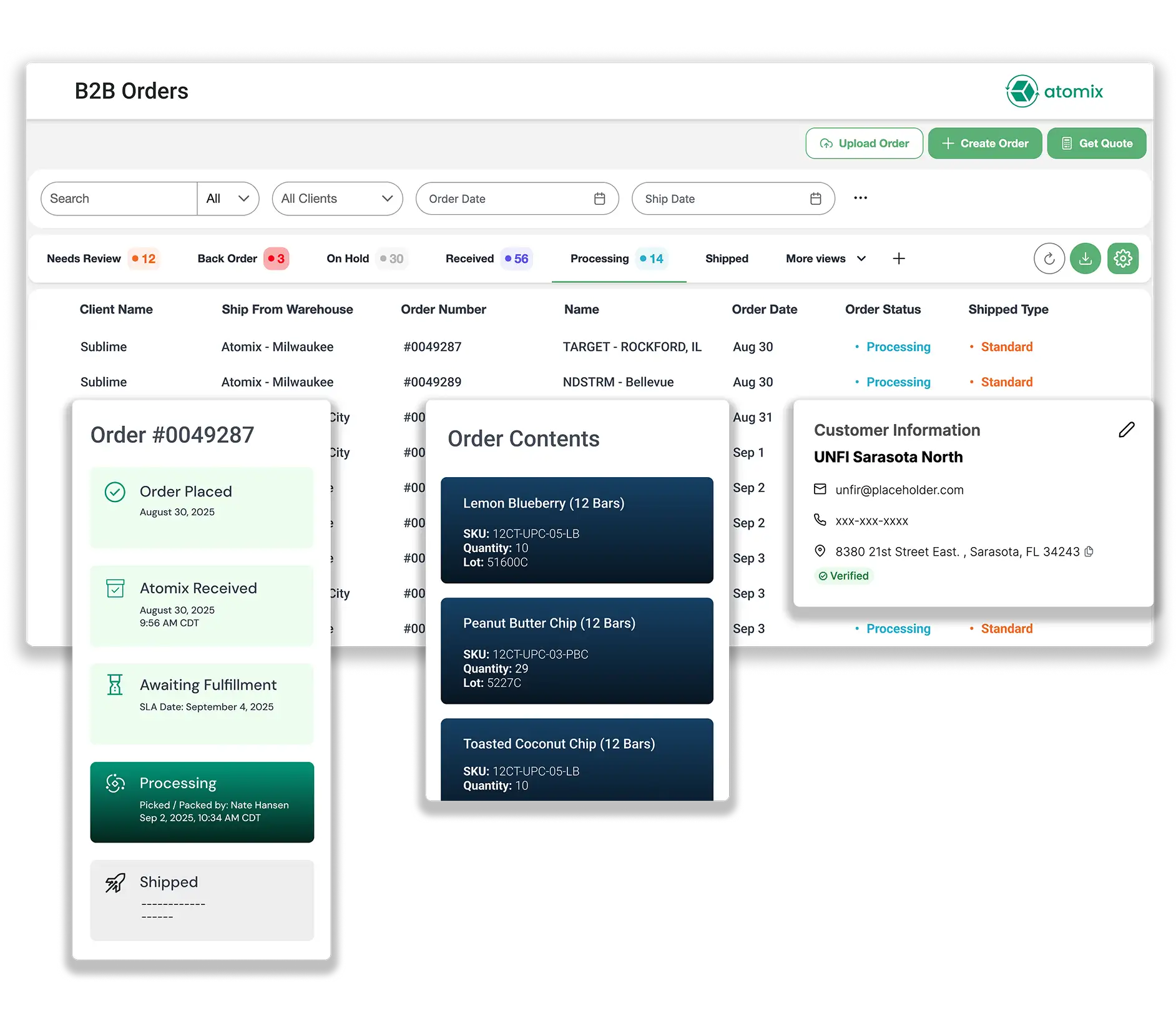The image size is (1176, 1036).
Task: Click the Get Quote button
Action: click(x=1096, y=143)
